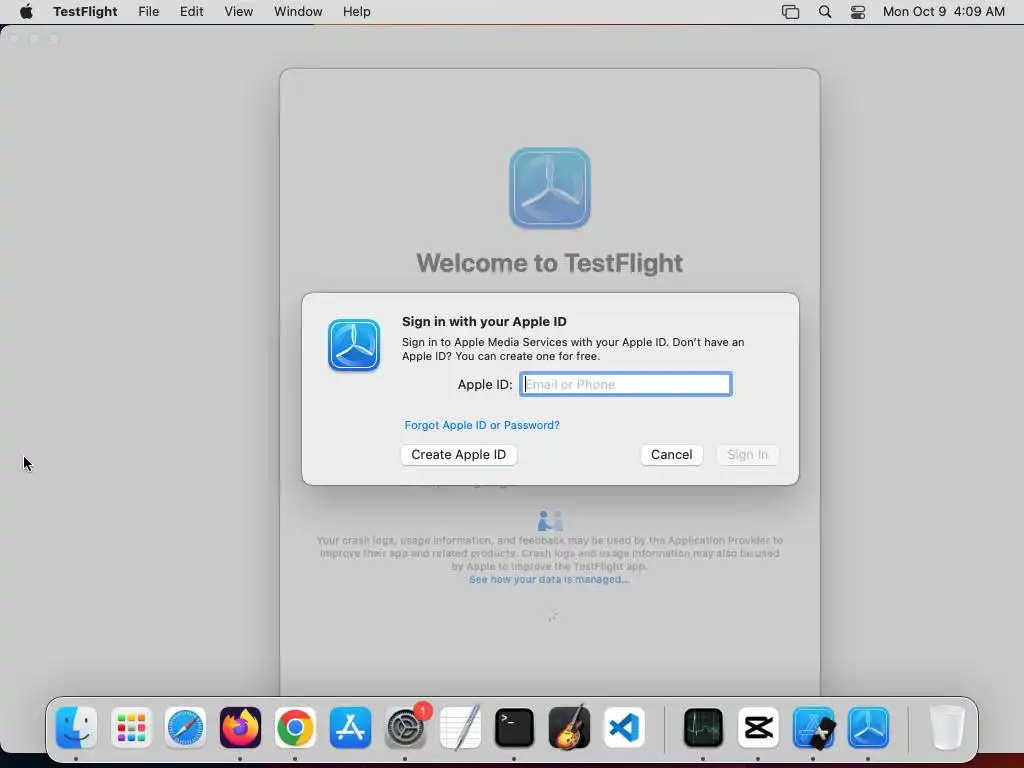
Task: Click the Stage Manager menu bar icon
Action: [x=790, y=12]
